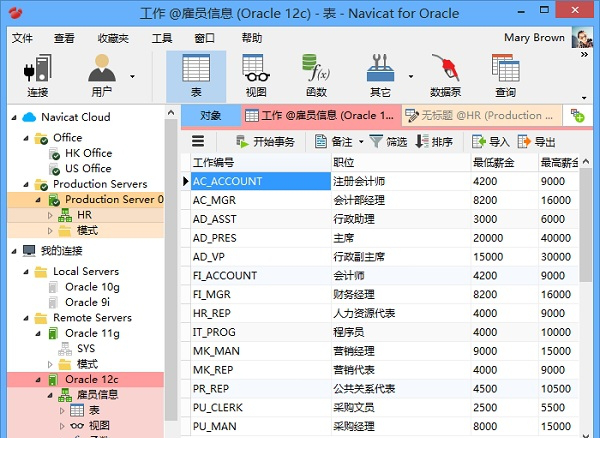Click the navigation tree vertical scrollbar
The height and width of the screenshot is (455, 600).
click(x=171, y=268)
